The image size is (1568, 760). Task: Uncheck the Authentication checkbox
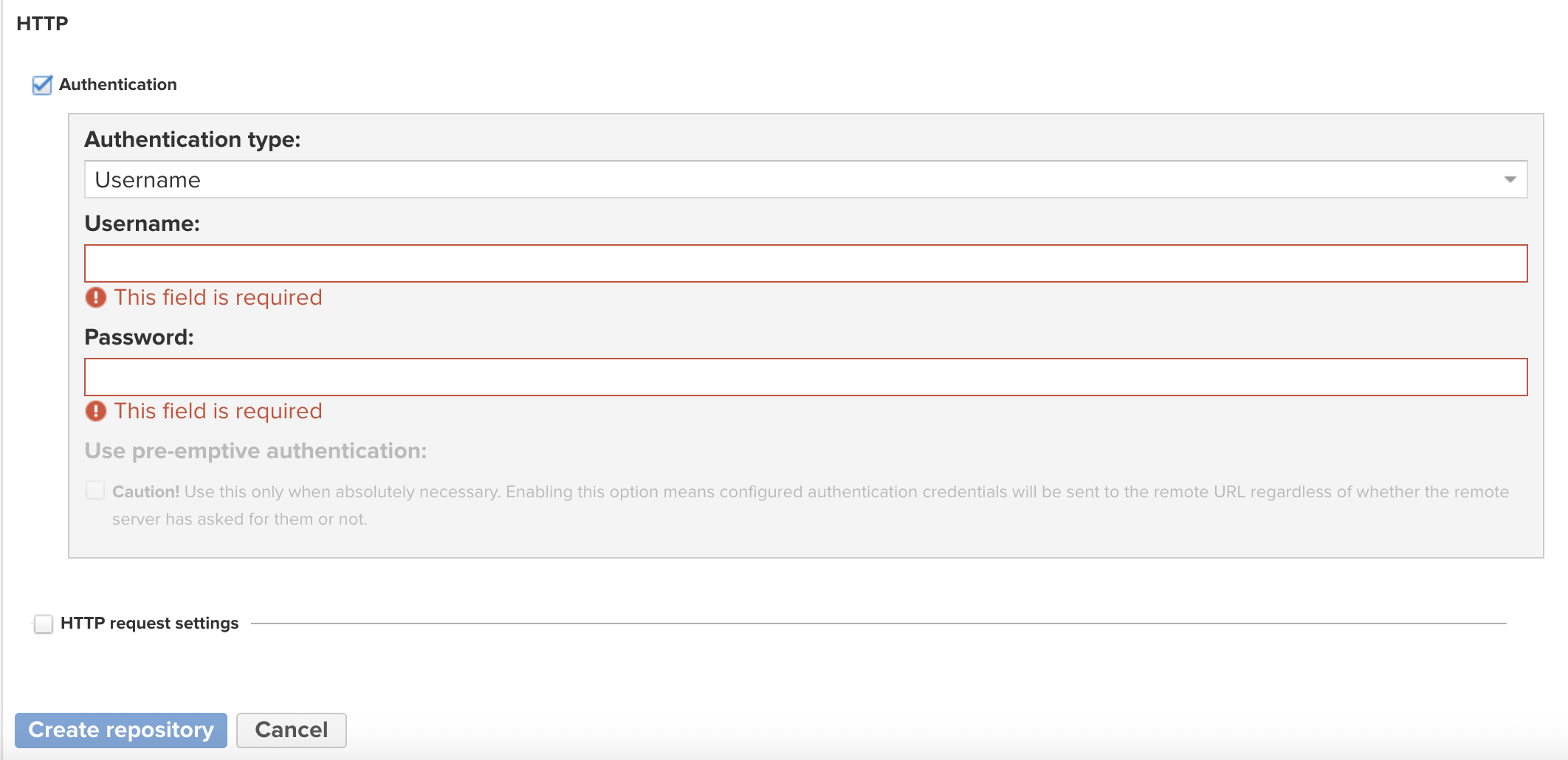coord(42,86)
